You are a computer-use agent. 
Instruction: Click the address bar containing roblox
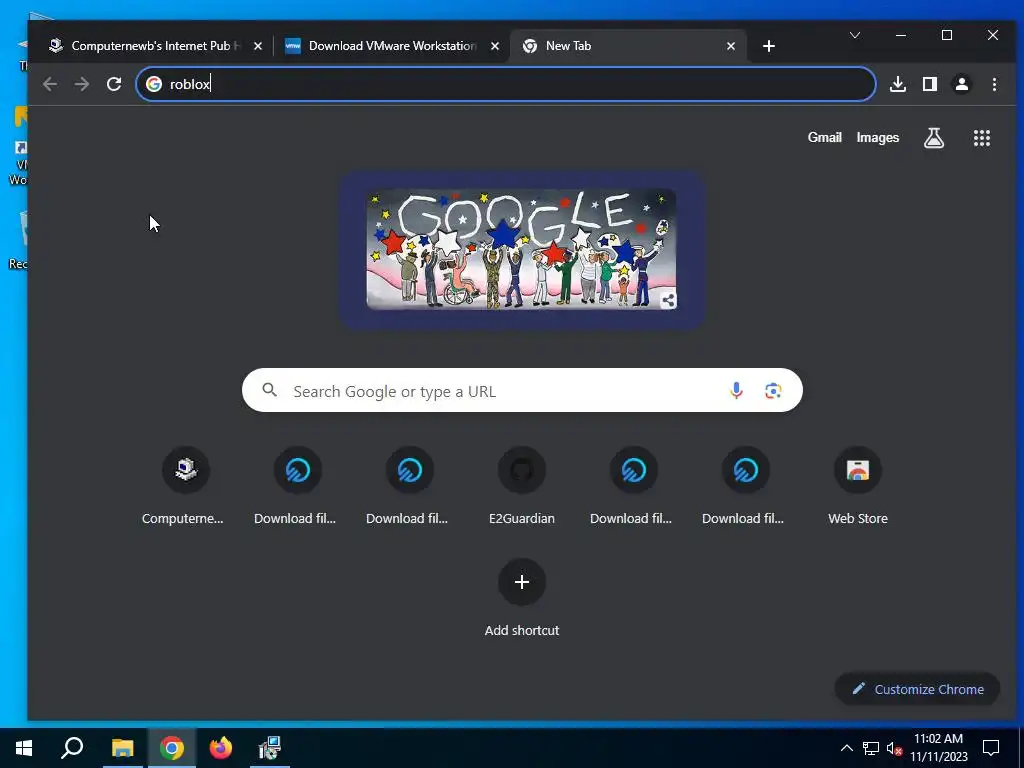(x=505, y=84)
